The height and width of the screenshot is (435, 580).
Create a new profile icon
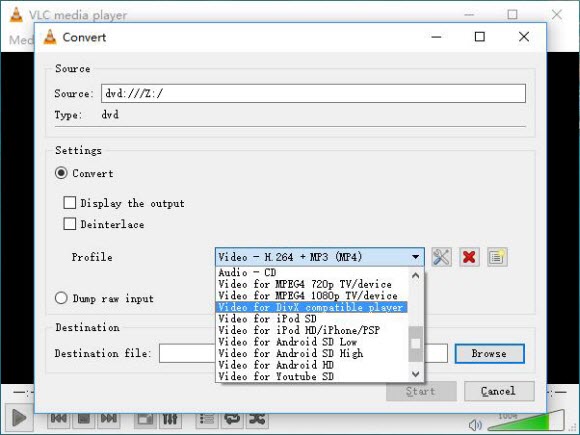[x=497, y=257]
